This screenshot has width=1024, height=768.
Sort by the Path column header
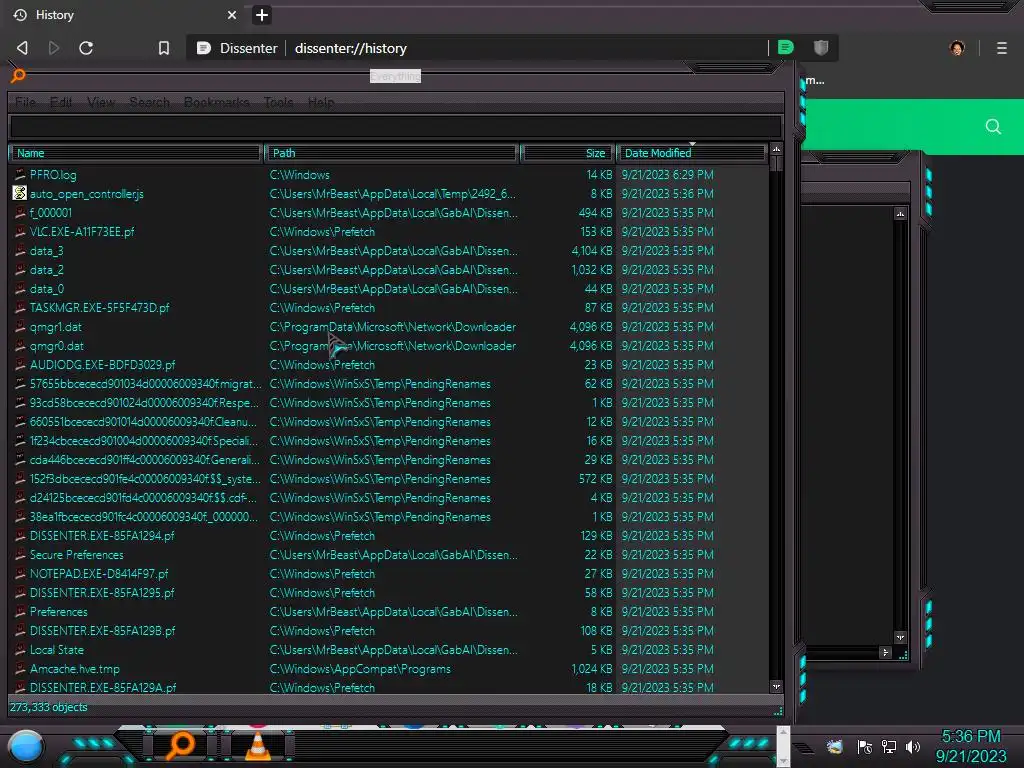click(392, 153)
